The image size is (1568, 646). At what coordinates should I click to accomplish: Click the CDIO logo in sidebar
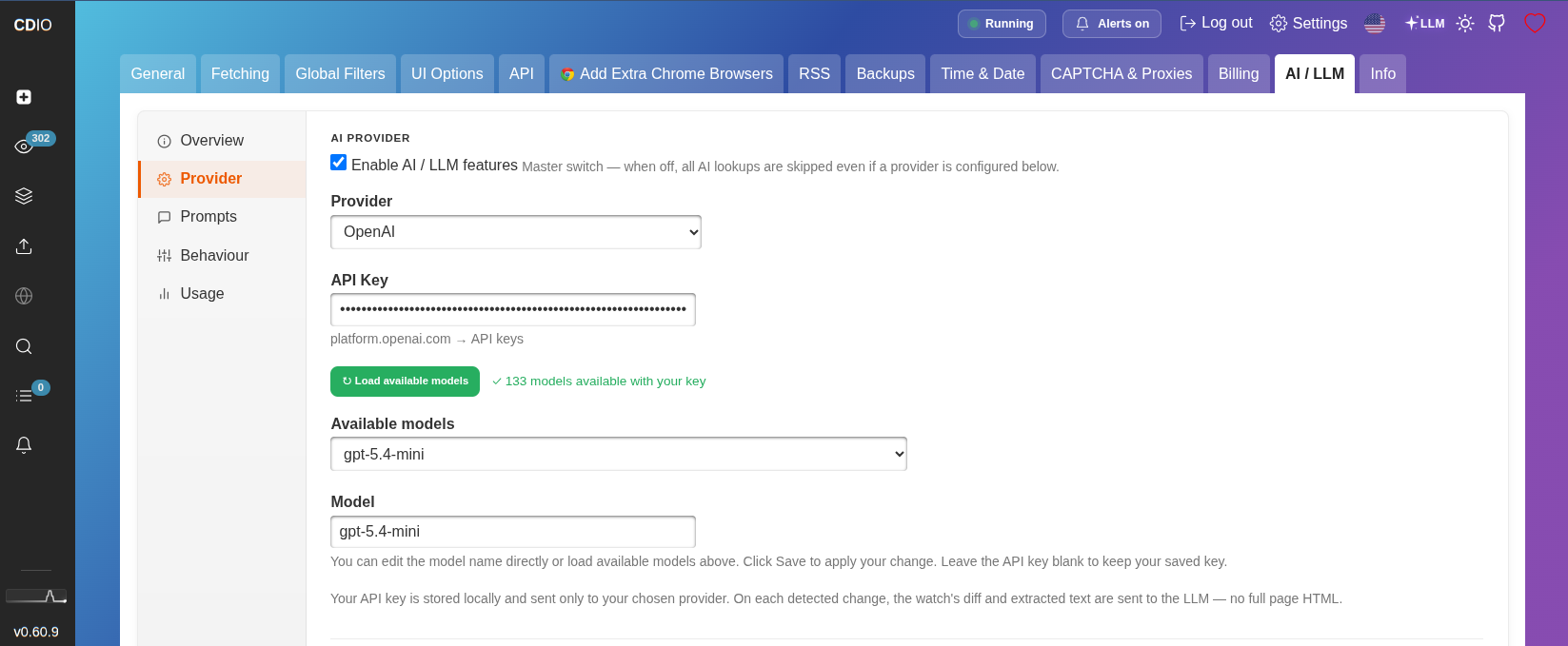[x=32, y=25]
